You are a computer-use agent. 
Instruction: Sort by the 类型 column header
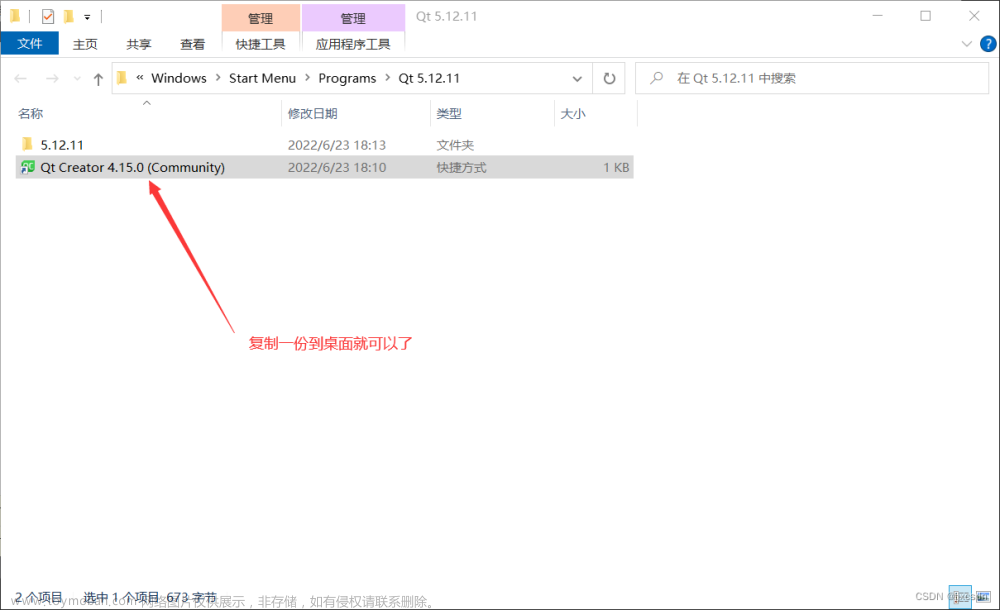pyautogui.click(x=448, y=114)
